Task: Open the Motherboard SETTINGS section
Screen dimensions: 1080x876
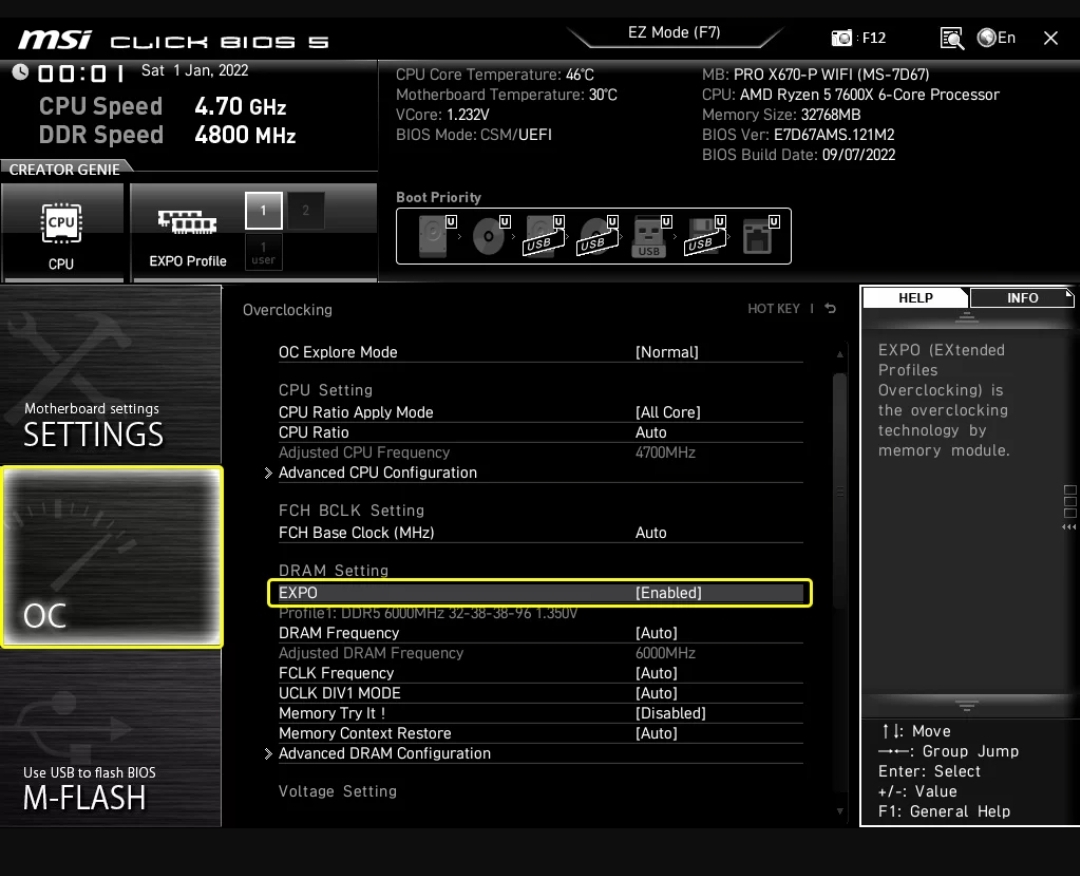Action: 110,375
